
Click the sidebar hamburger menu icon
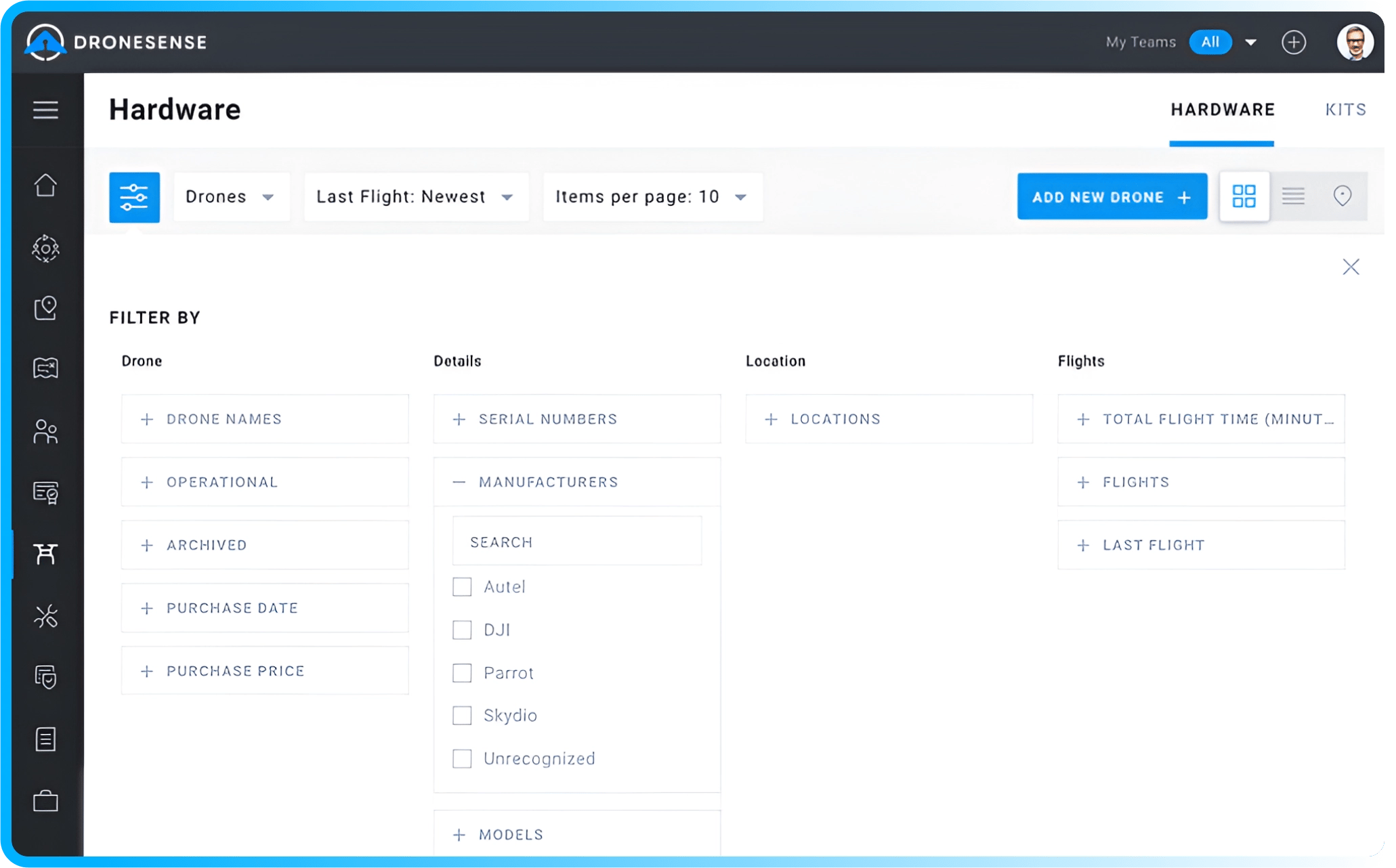tap(46, 110)
